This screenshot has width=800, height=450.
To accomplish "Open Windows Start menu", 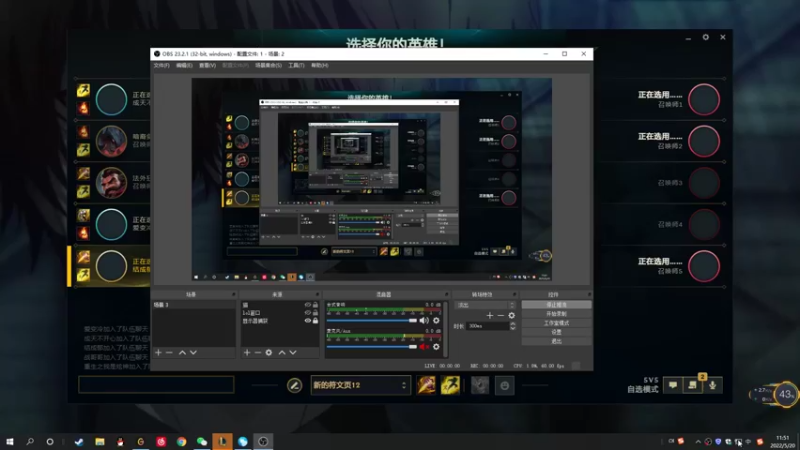I will 10,441.
